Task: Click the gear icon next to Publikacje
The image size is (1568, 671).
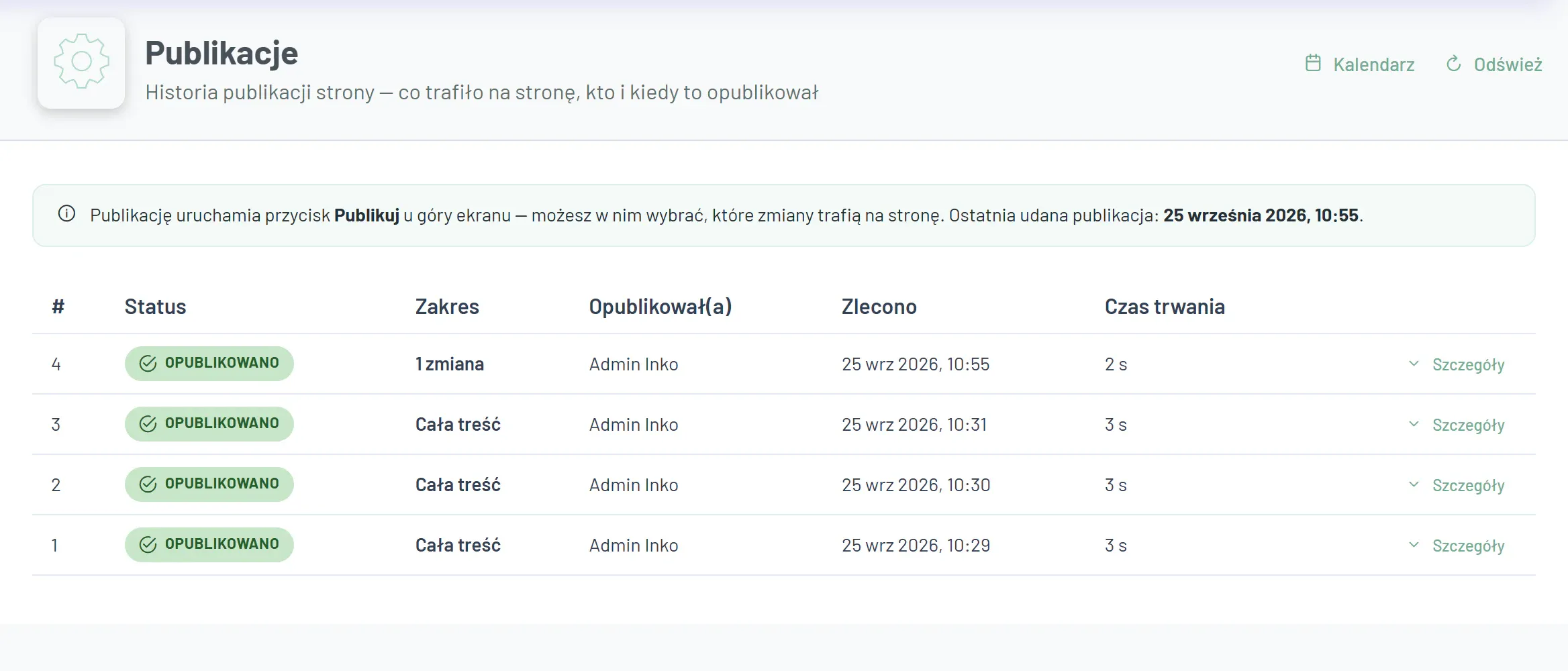Action: [81, 62]
